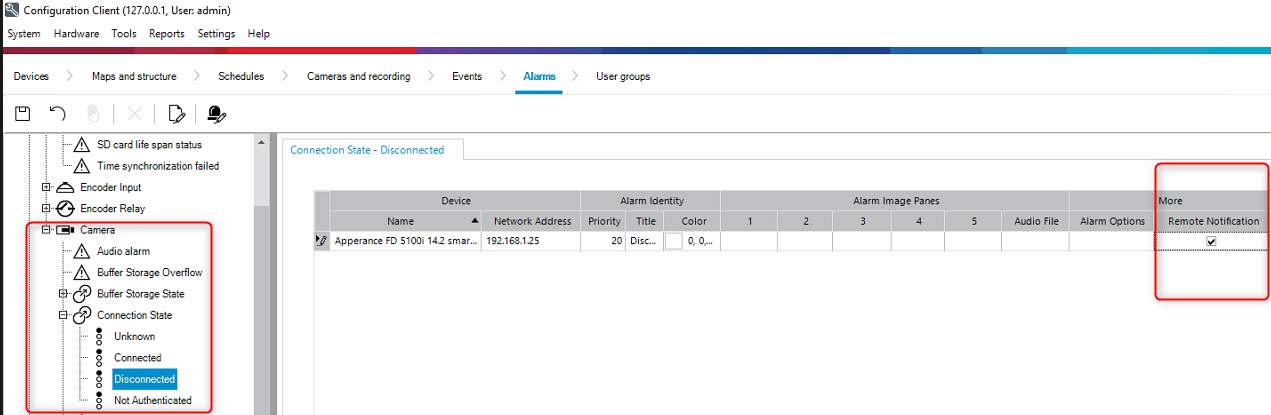Sort by the Name column header

click(400, 221)
